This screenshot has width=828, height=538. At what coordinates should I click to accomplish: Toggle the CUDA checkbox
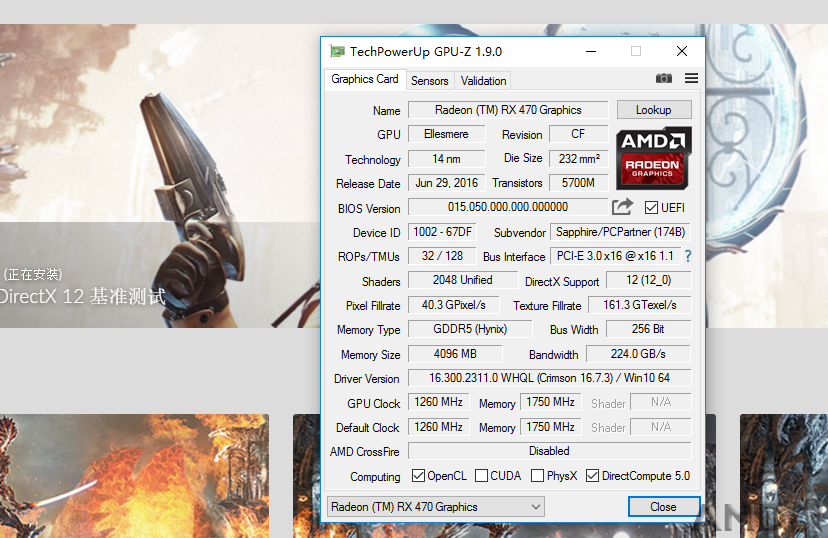[481, 476]
